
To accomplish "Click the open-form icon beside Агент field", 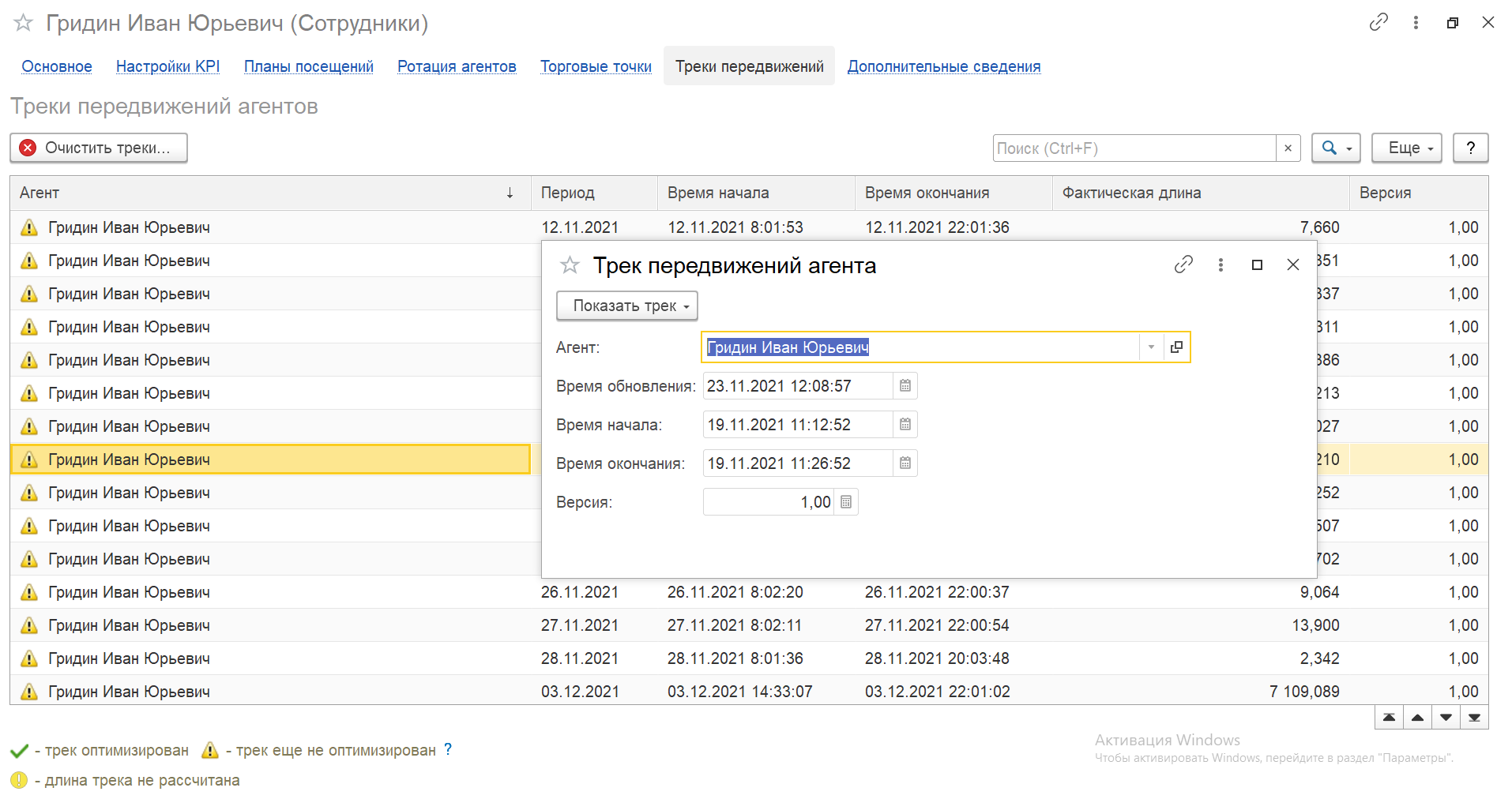I will point(1176,347).
